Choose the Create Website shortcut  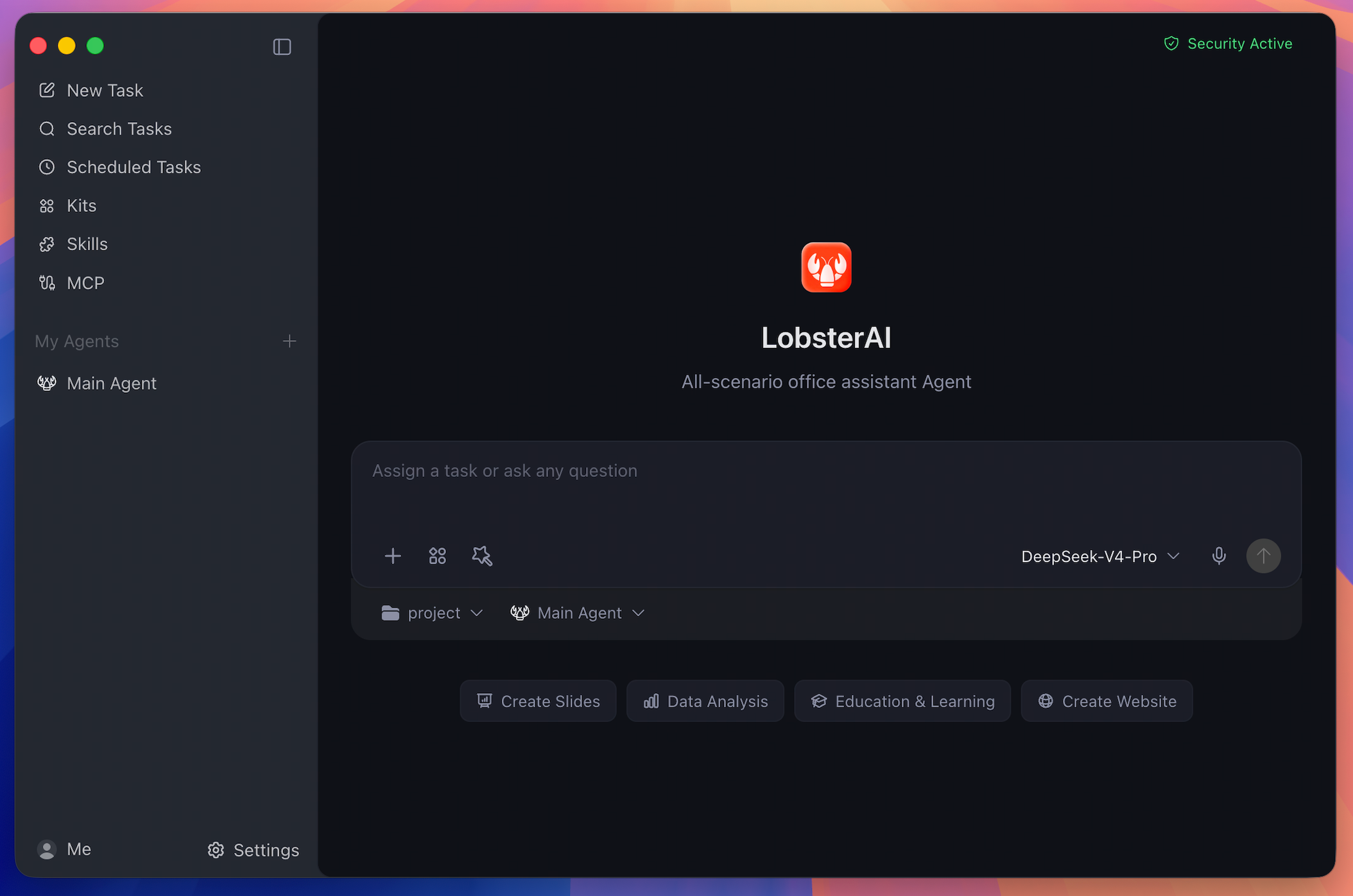coord(1107,701)
